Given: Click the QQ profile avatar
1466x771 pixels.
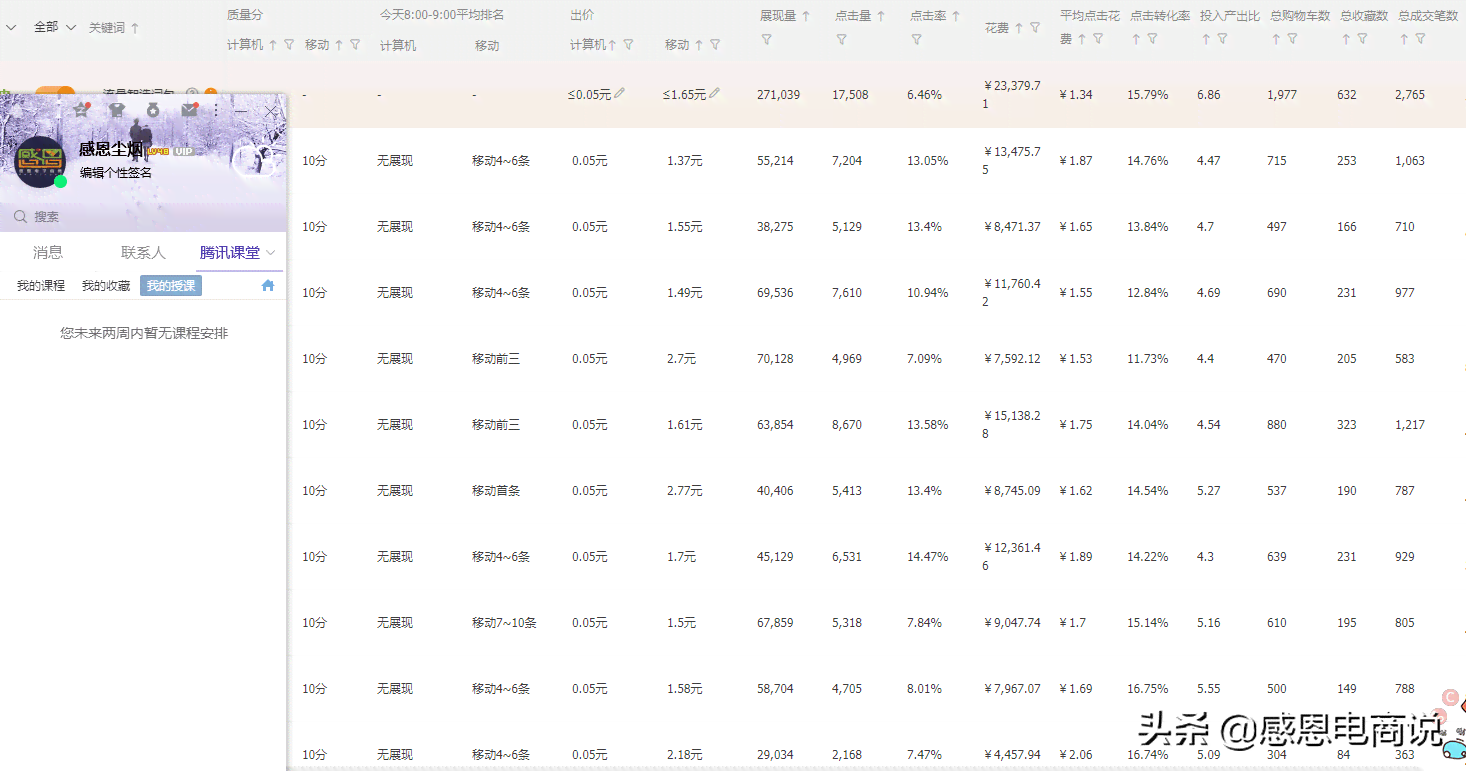Looking at the screenshot, I should point(41,161).
